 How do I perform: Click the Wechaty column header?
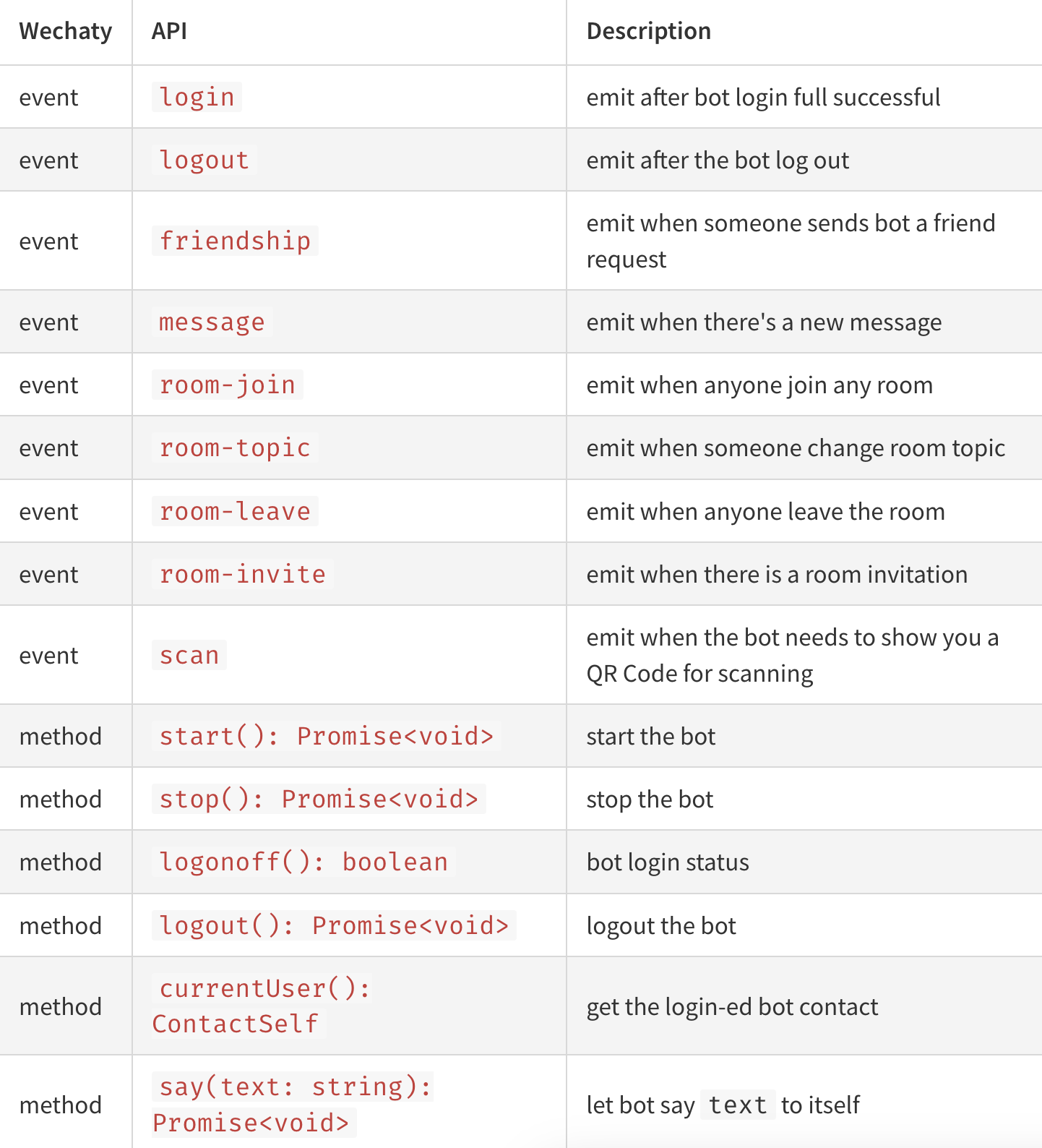click(66, 31)
